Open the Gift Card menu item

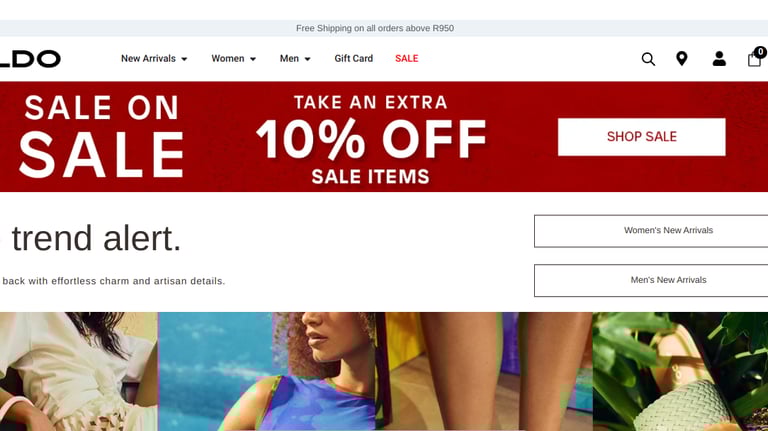[354, 58]
